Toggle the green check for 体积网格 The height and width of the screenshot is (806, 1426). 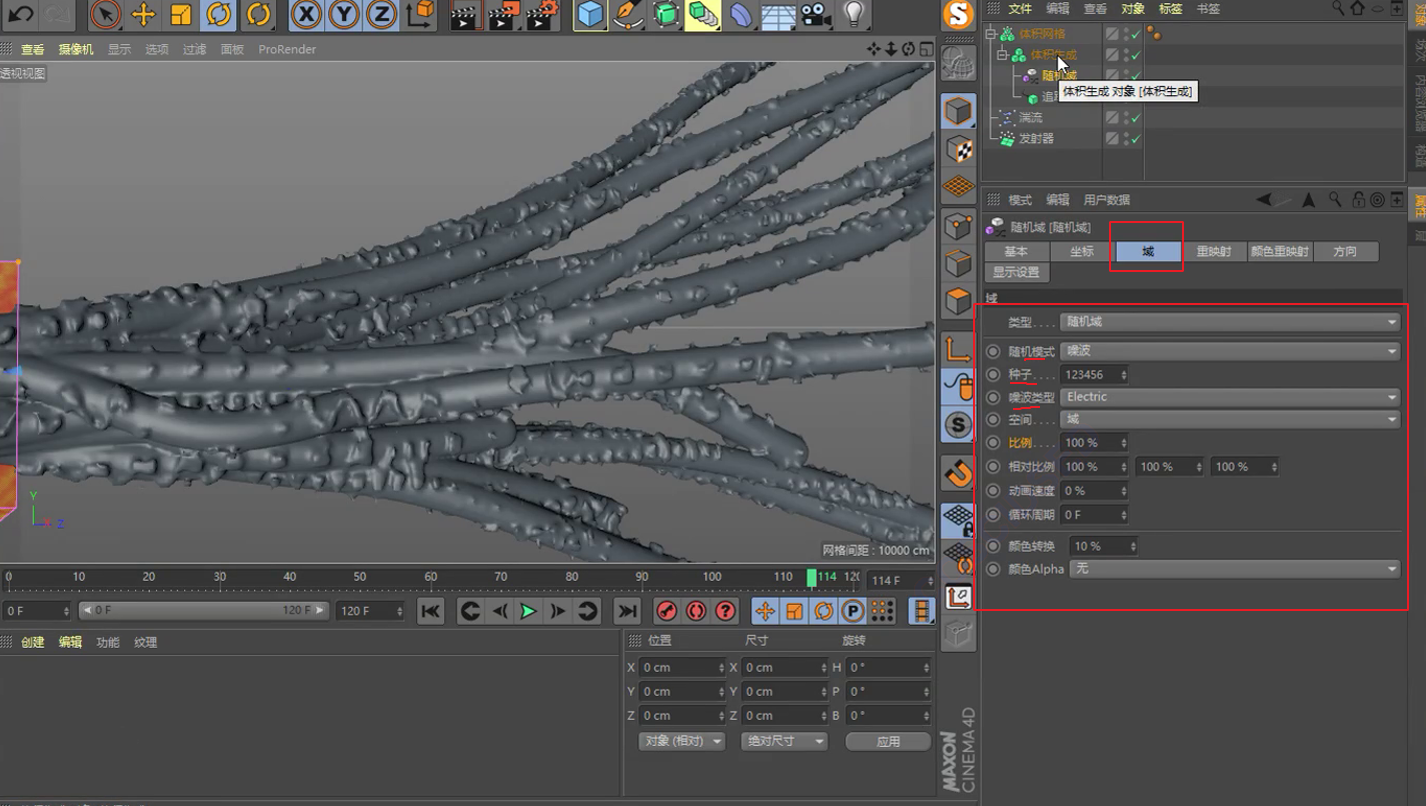1136,35
